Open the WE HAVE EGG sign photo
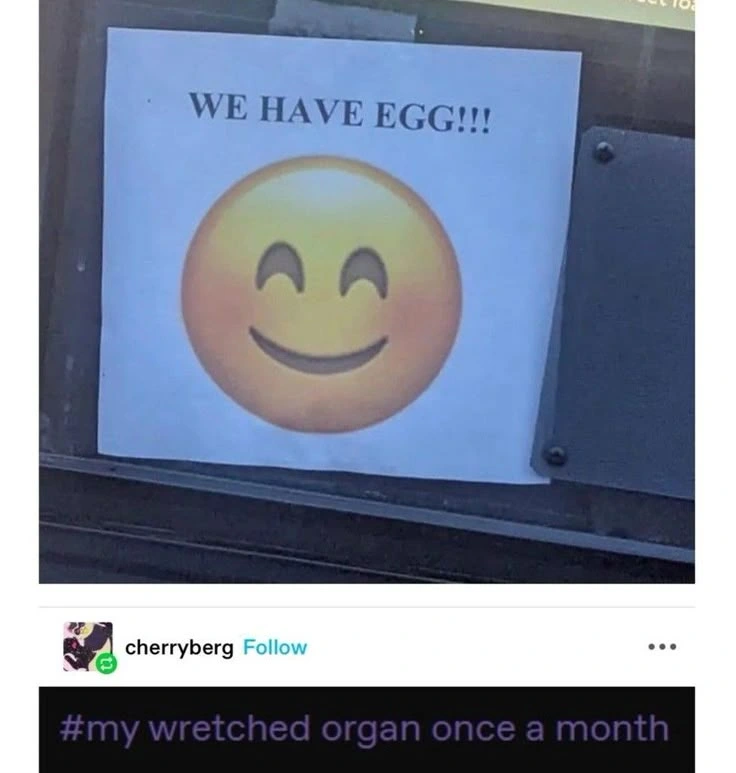The width and height of the screenshot is (736, 773). [367, 291]
